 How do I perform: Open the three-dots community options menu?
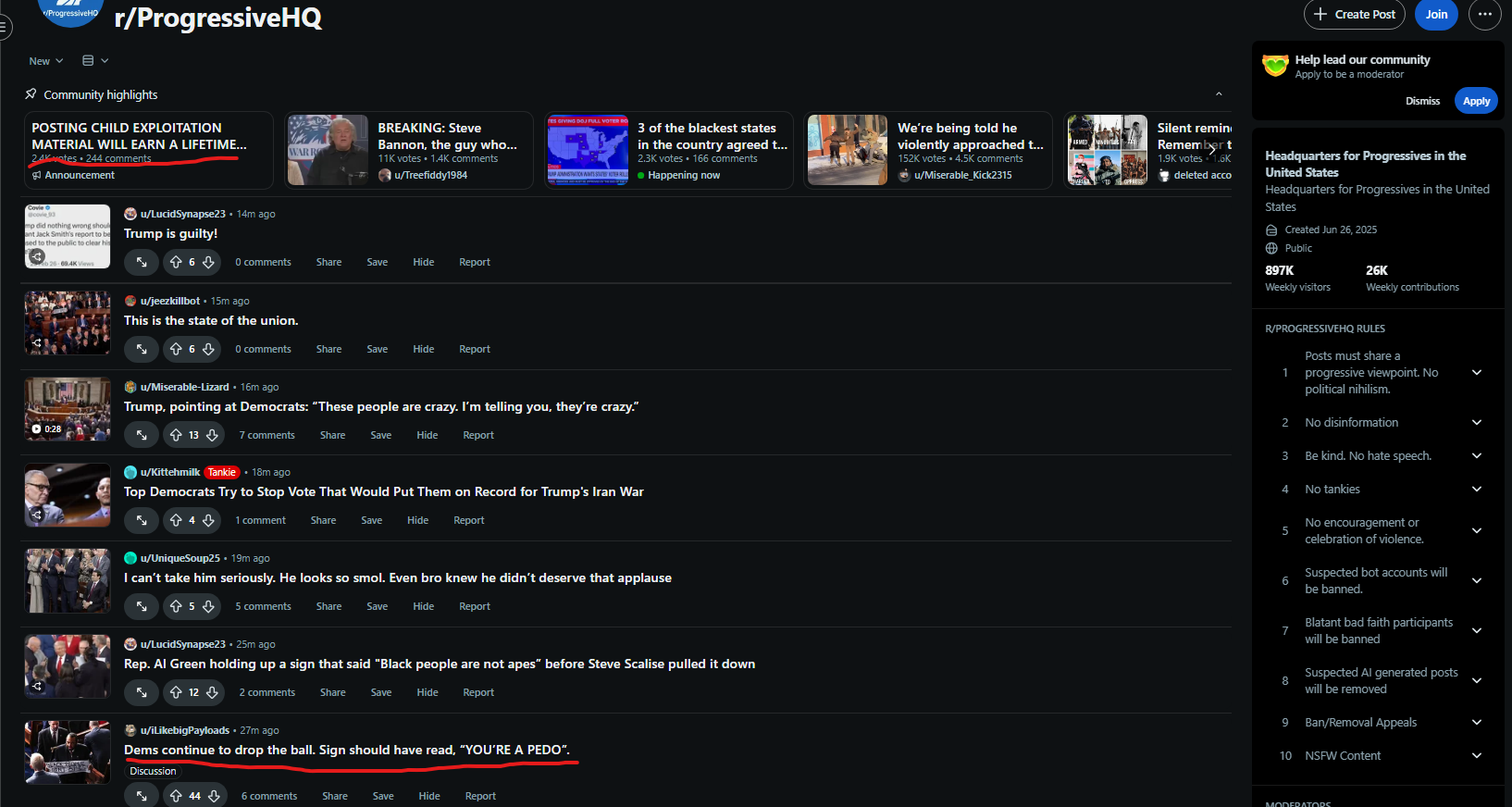click(x=1485, y=14)
